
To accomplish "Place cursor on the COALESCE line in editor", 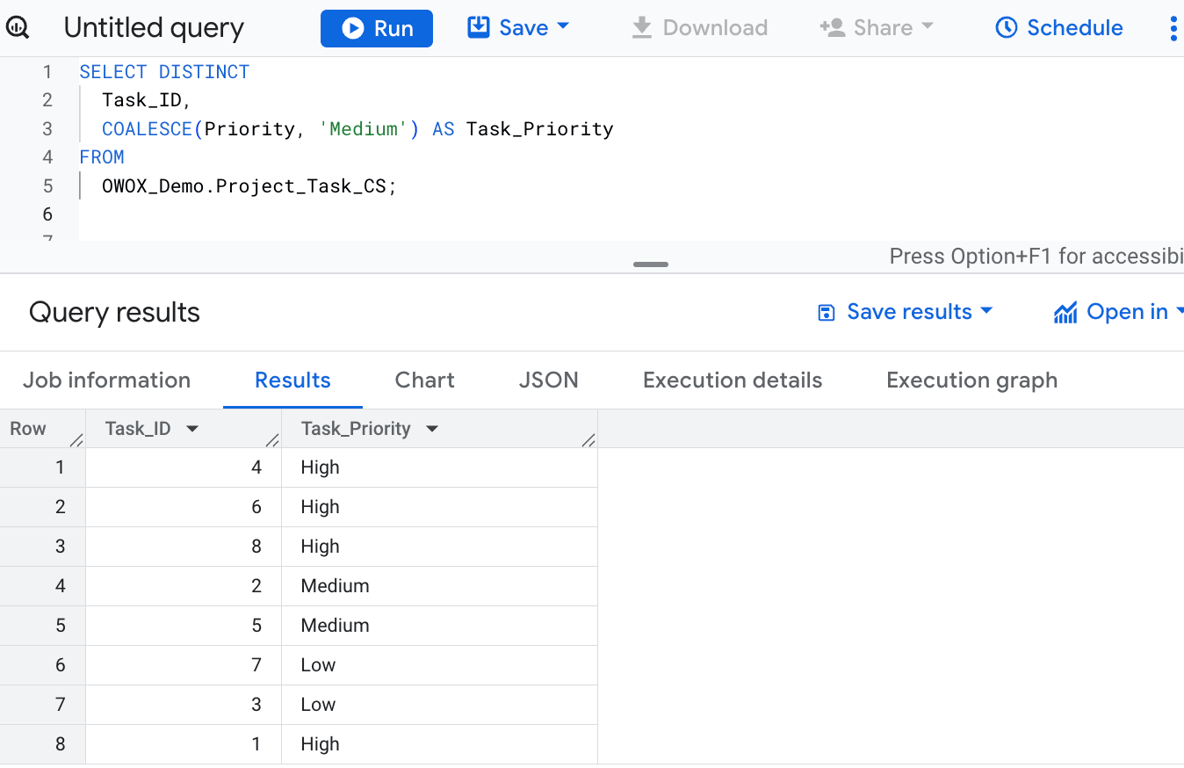I will (x=357, y=129).
